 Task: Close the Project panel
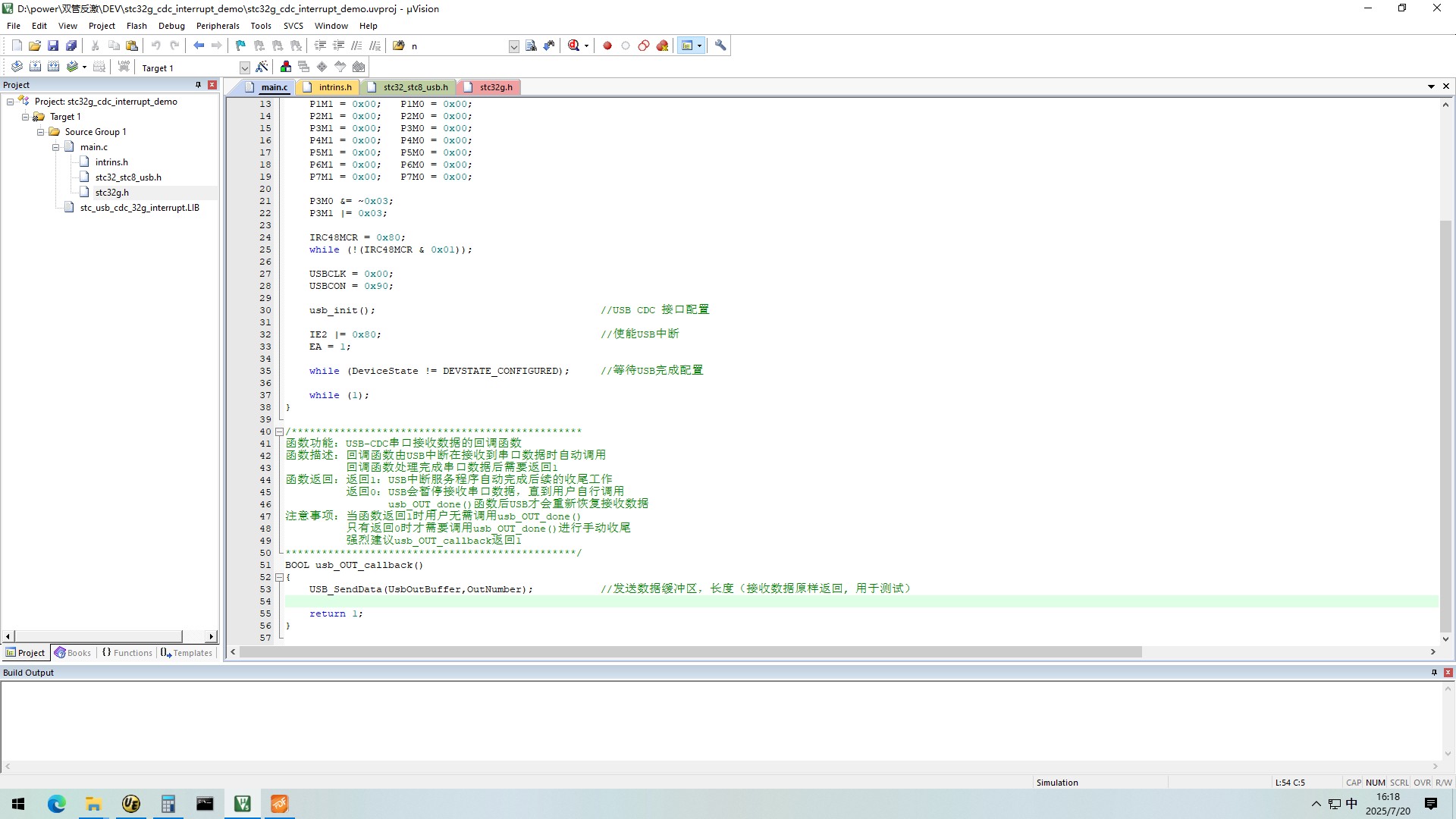coord(212,85)
